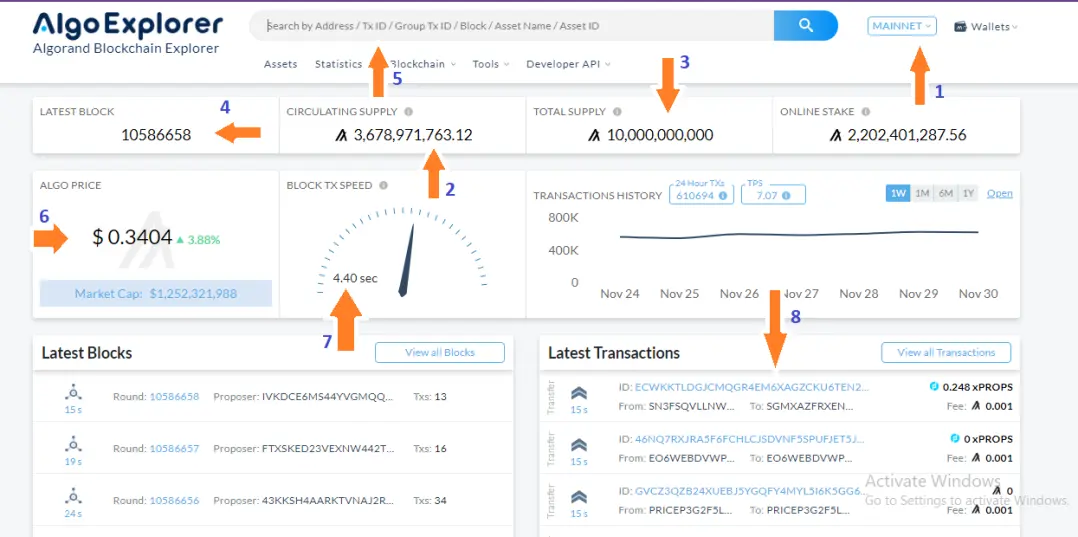Expand the Blockchain menu
Screen dimensions: 1078x537
point(424,64)
